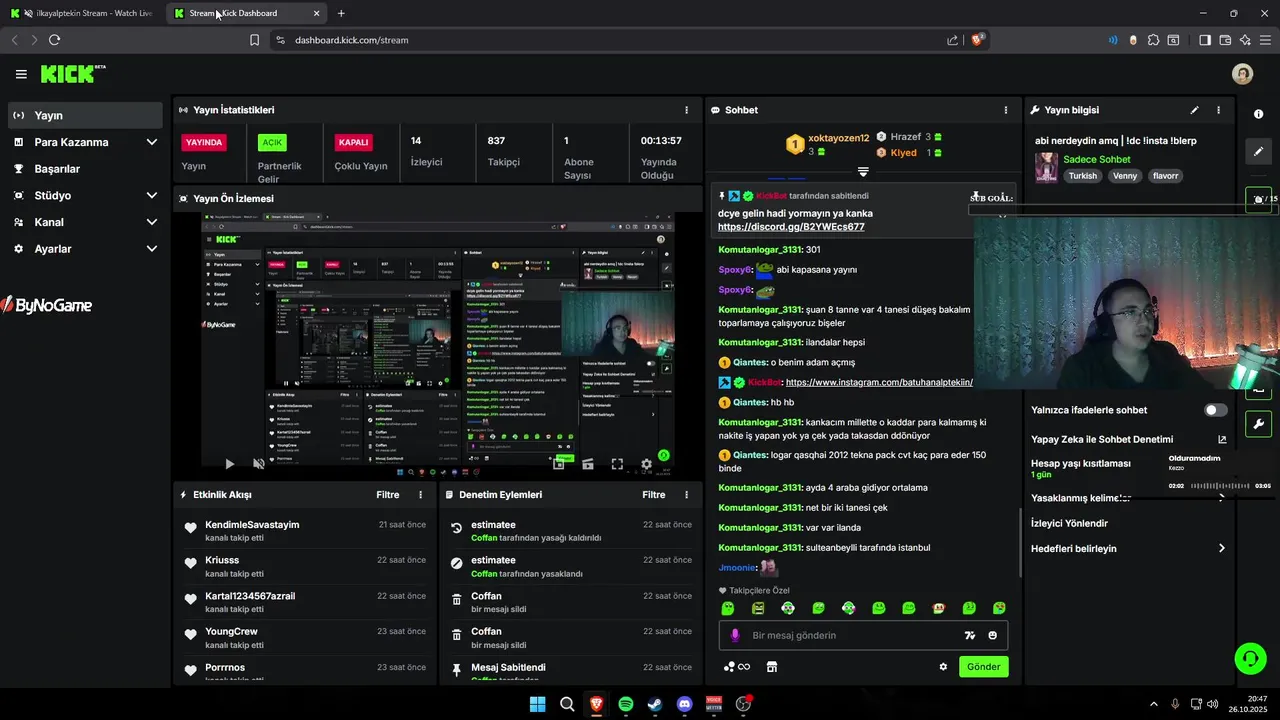Image resolution: width=1280 pixels, height=720 pixels.
Task: Click the channel points infinity icon
Action: pos(738,667)
